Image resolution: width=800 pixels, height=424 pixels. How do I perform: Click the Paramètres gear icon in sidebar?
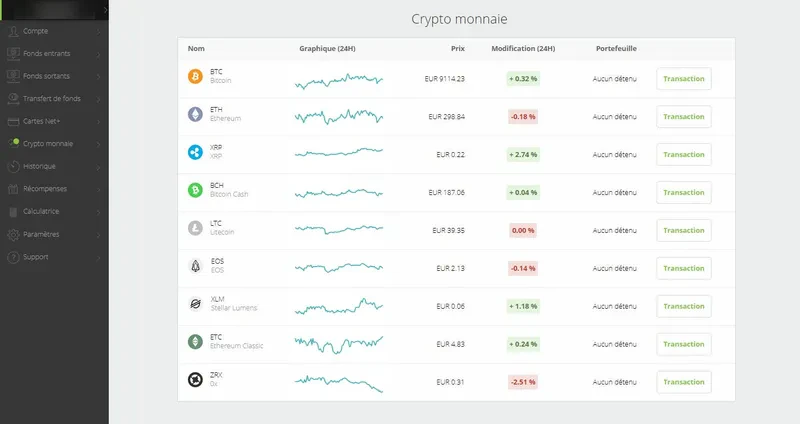coord(13,235)
